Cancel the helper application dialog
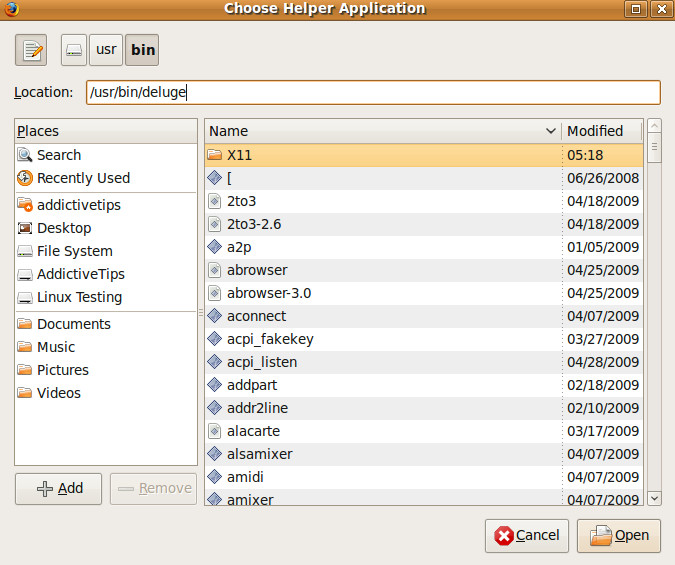 coord(527,536)
